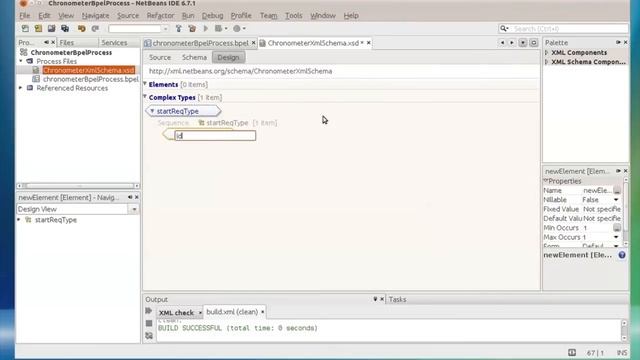Open the Navigate menu
Viewport: 640px width, 360px height.
95,16
